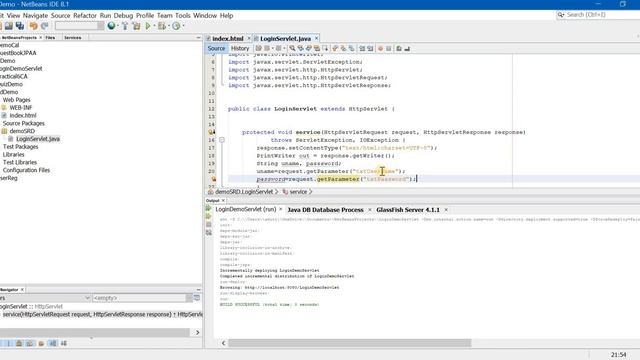Screen dimensions: 640x360
Task: Click the lightbulb hint on line 15
Action: (x=211, y=132)
